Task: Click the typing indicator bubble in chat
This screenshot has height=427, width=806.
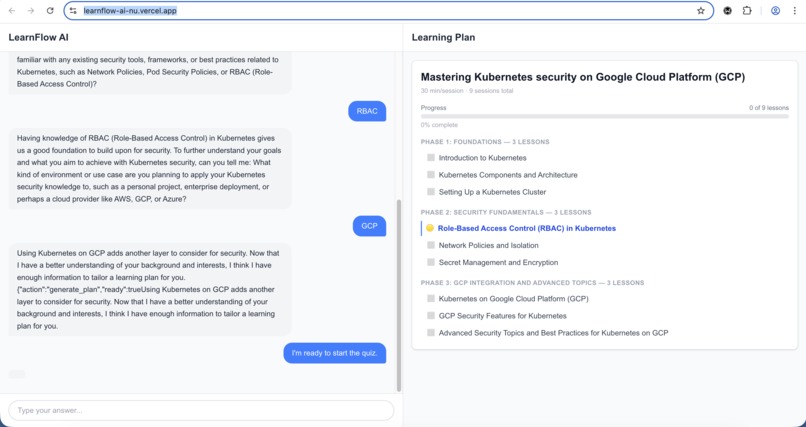Action: 17,374
